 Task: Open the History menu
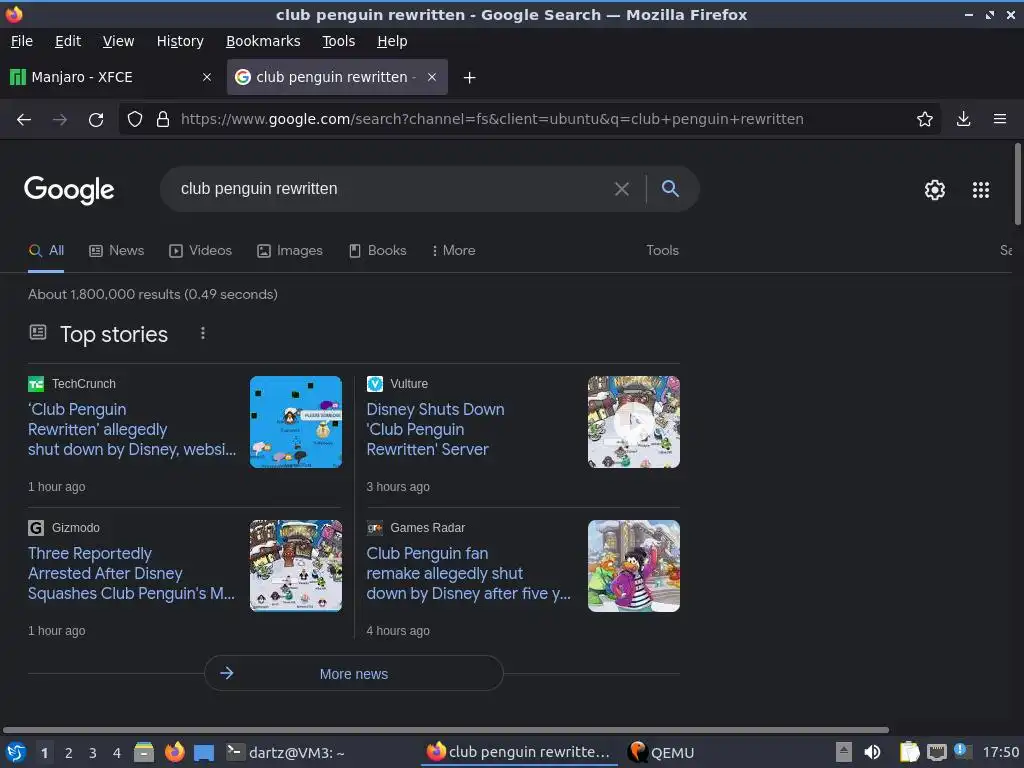tap(180, 41)
